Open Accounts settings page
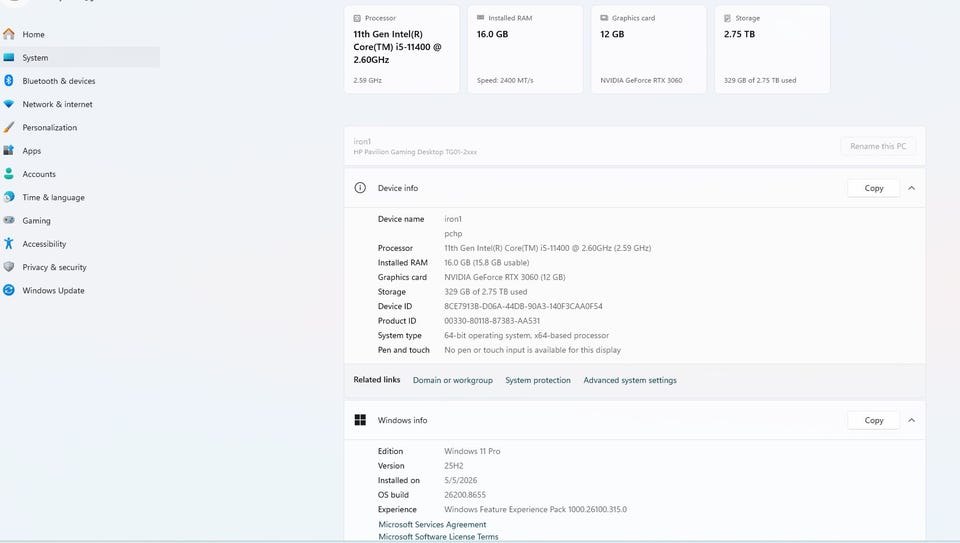The height and width of the screenshot is (543, 960). (80, 174)
